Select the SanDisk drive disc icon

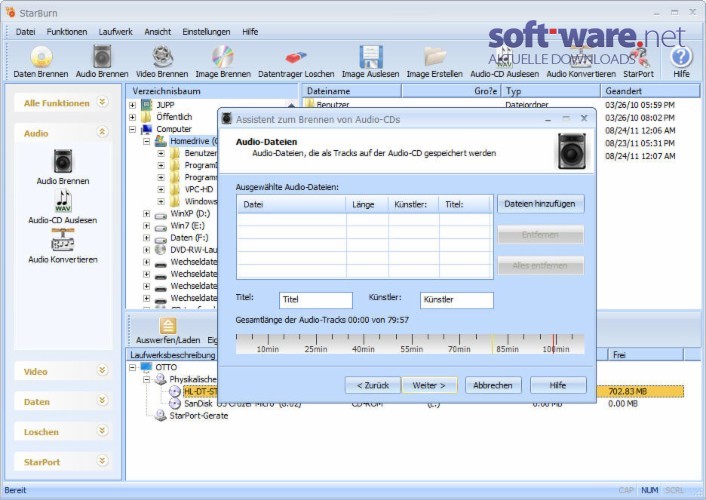[175, 404]
